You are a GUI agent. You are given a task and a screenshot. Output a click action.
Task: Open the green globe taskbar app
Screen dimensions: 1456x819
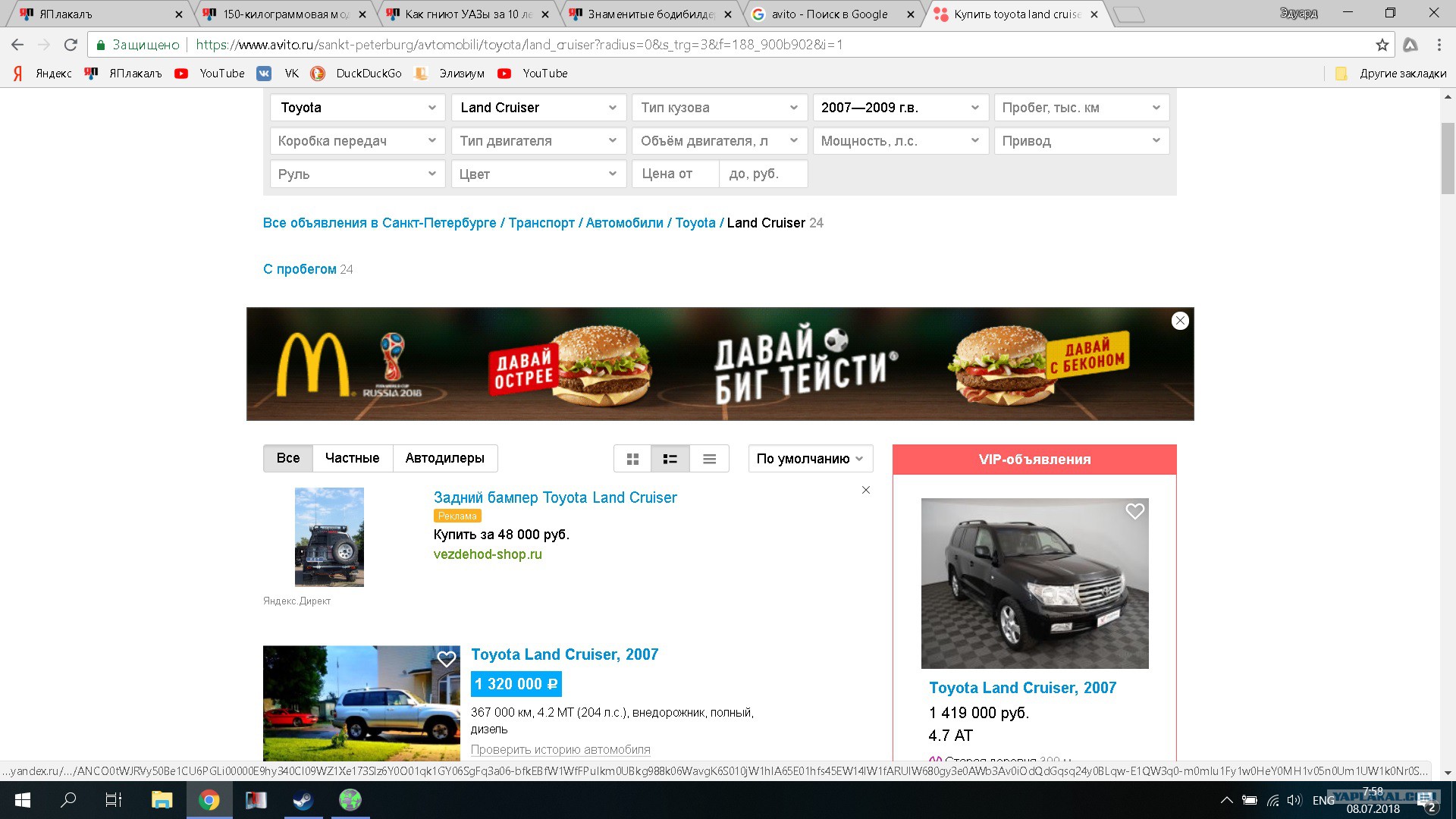(x=350, y=800)
